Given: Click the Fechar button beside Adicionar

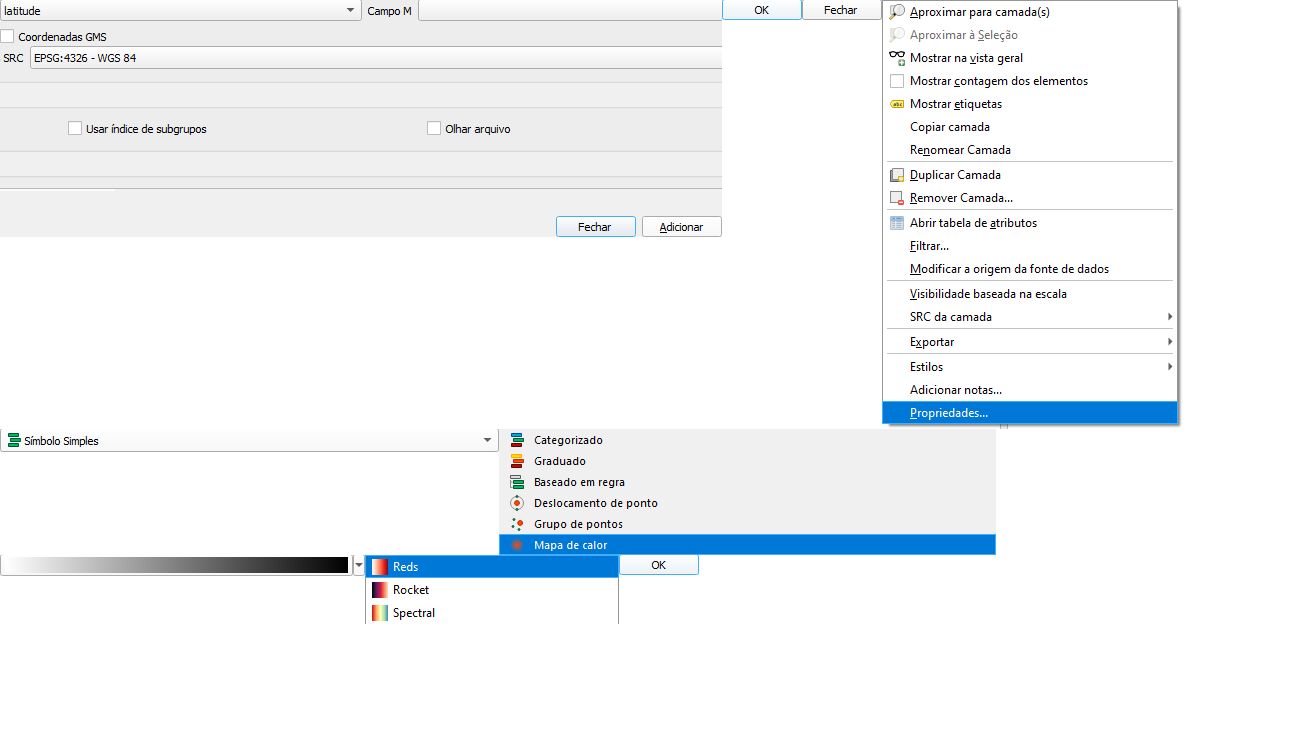Looking at the screenshot, I should point(596,227).
